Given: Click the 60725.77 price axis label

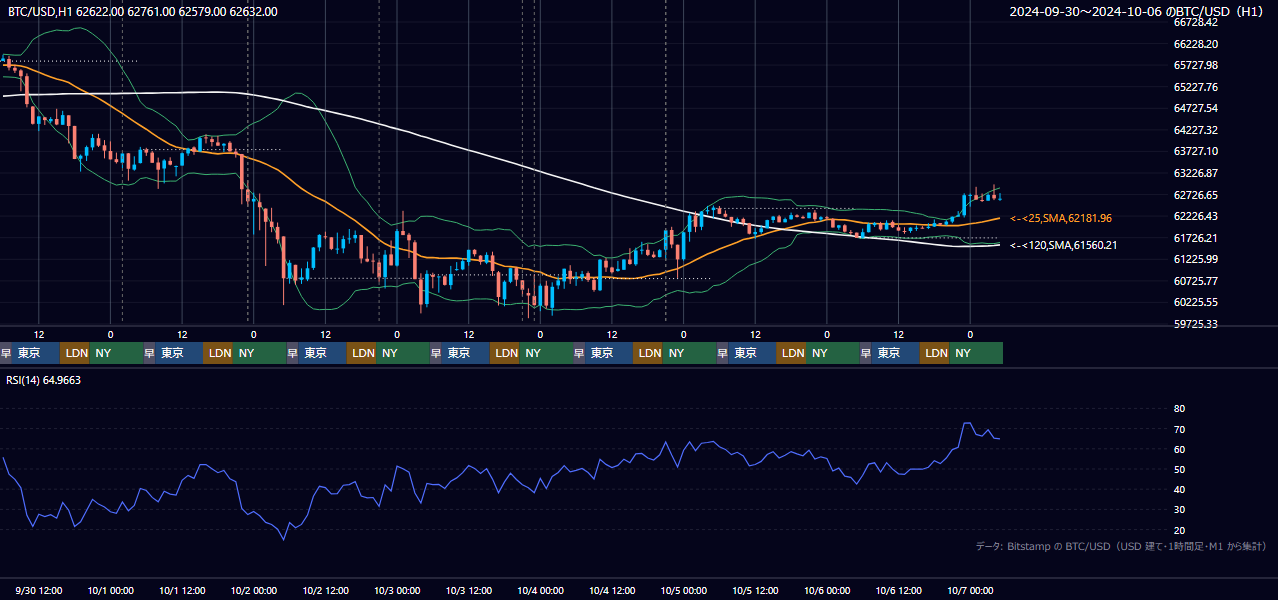Looking at the screenshot, I should (1195, 281).
